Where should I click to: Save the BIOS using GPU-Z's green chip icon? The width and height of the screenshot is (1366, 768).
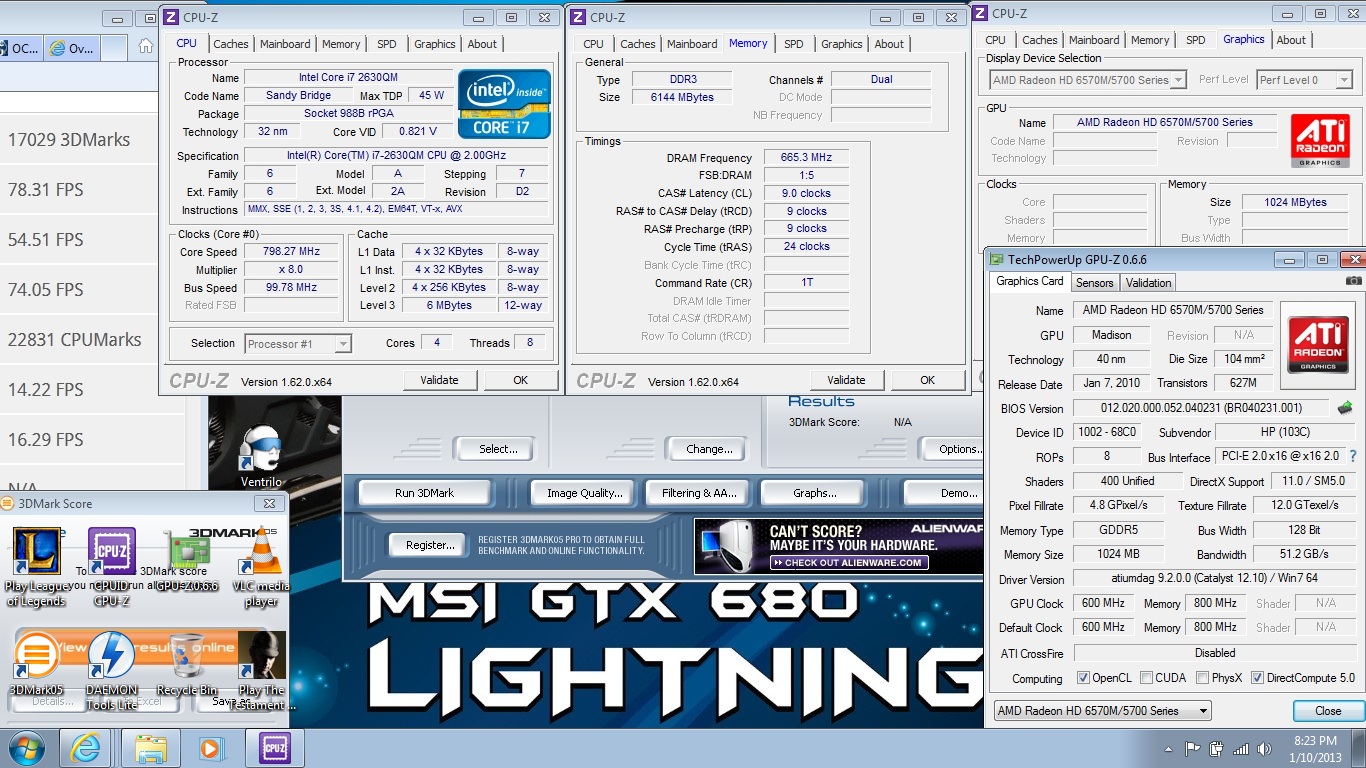(1345, 408)
